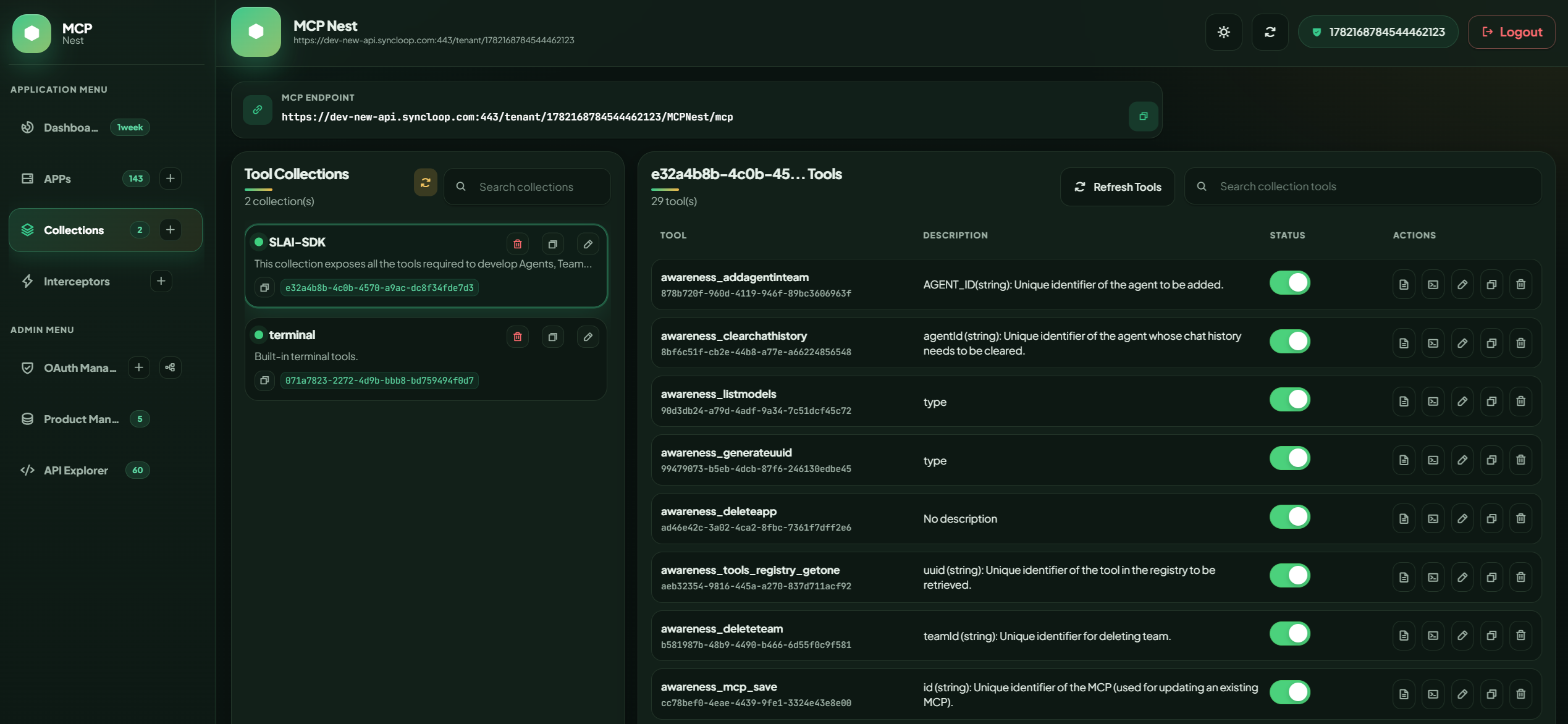
Task: Click the header refresh icon
Action: 1270,32
